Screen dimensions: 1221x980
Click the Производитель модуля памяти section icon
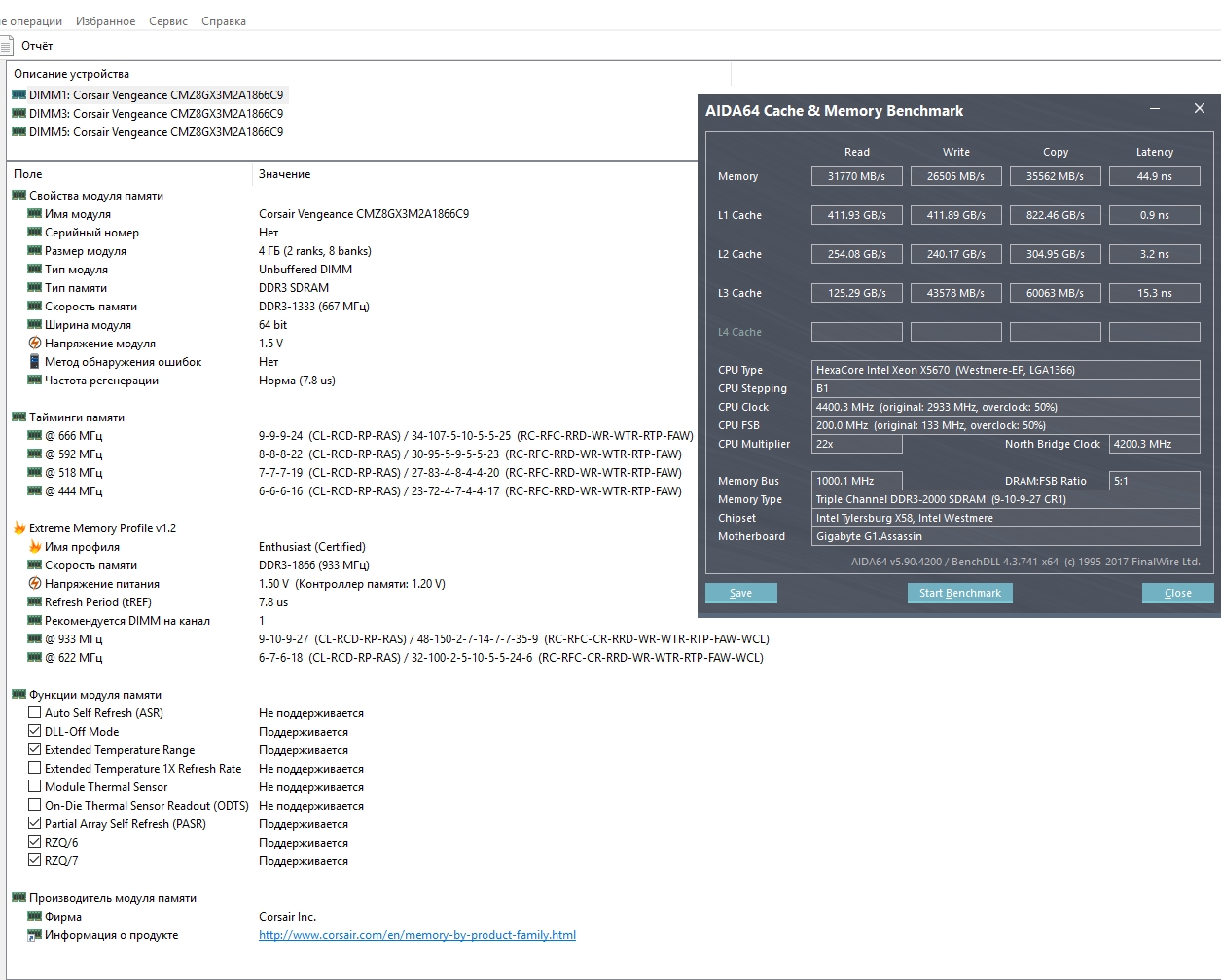coord(18,898)
